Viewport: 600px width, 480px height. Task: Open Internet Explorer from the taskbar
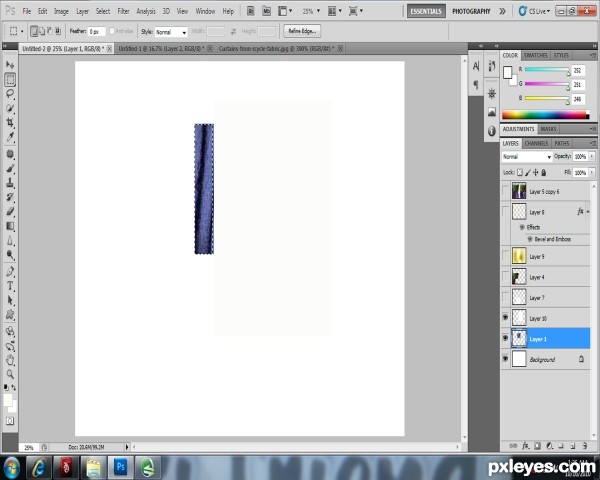click(x=39, y=467)
